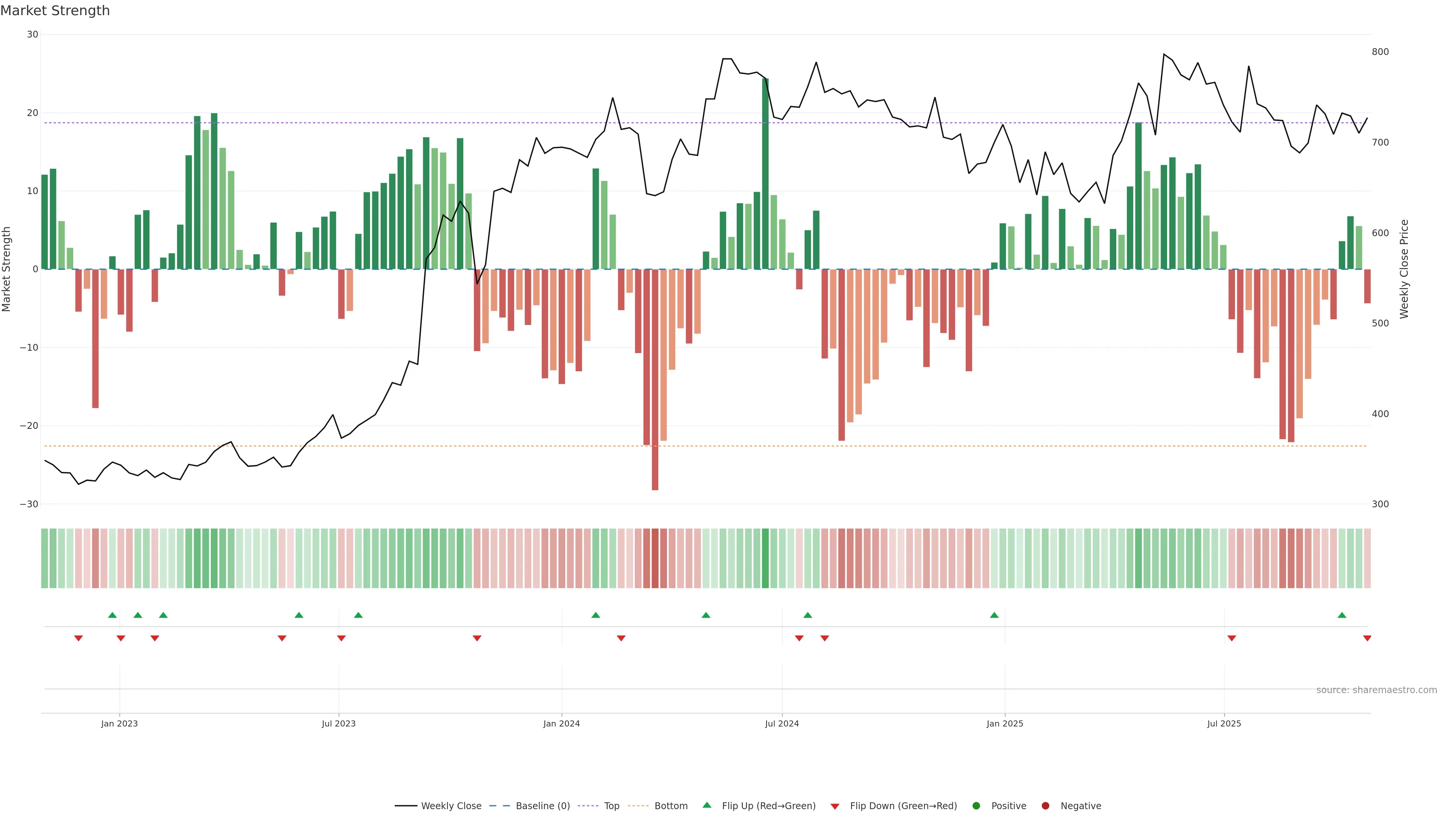Click the rightmost red flip-down marker
This screenshot has height=819, width=1456.
point(1367,638)
